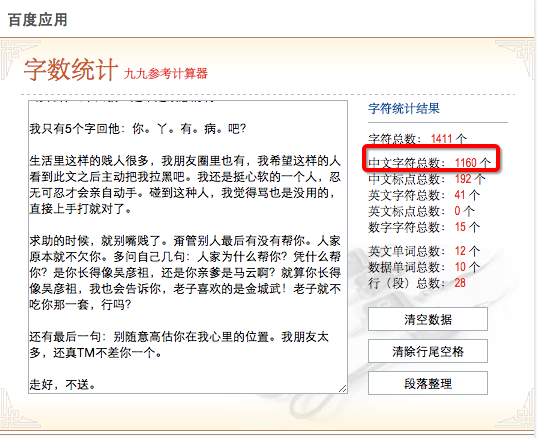Click the 数据单词总数 10 result

[424, 267]
